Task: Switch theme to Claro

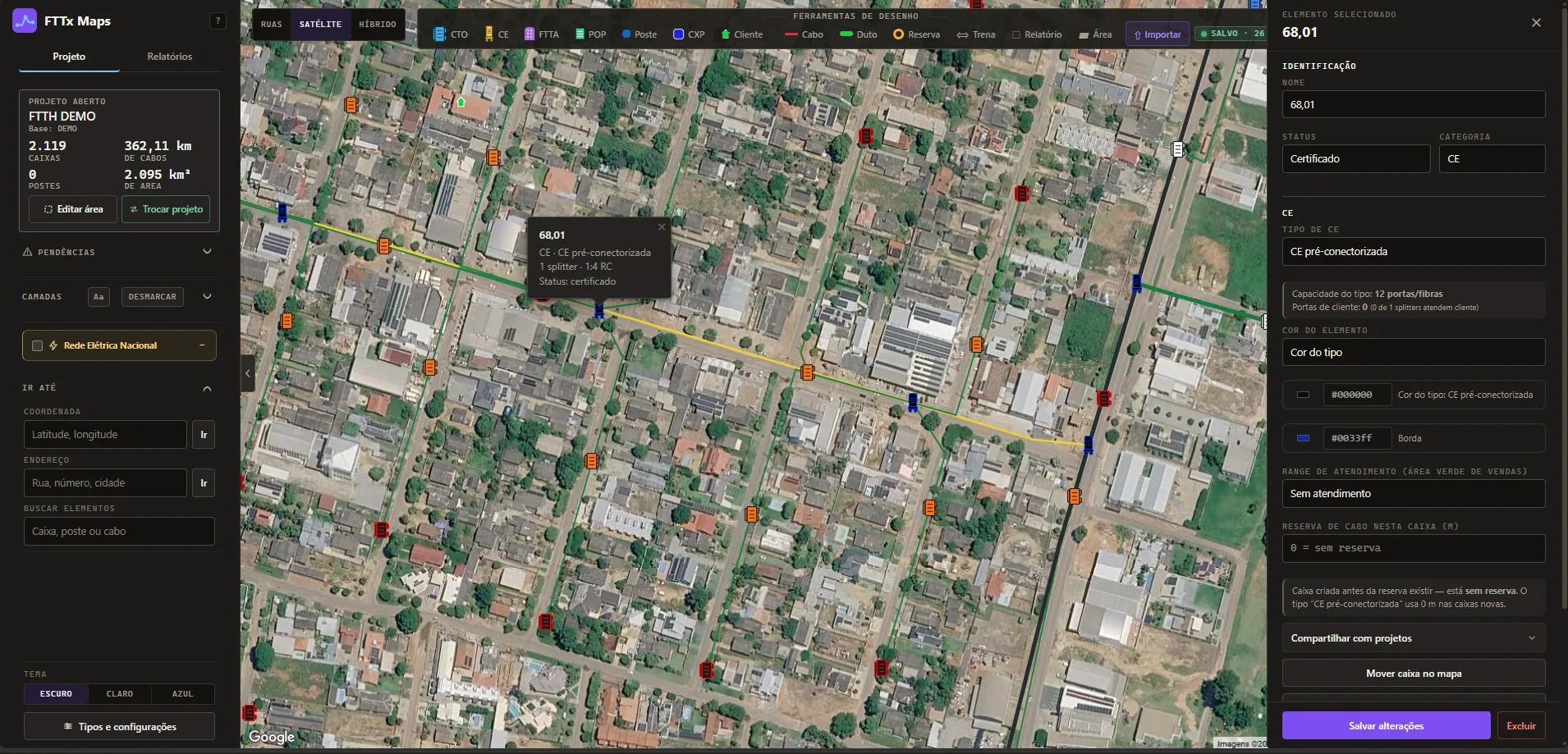Action: coord(120,694)
